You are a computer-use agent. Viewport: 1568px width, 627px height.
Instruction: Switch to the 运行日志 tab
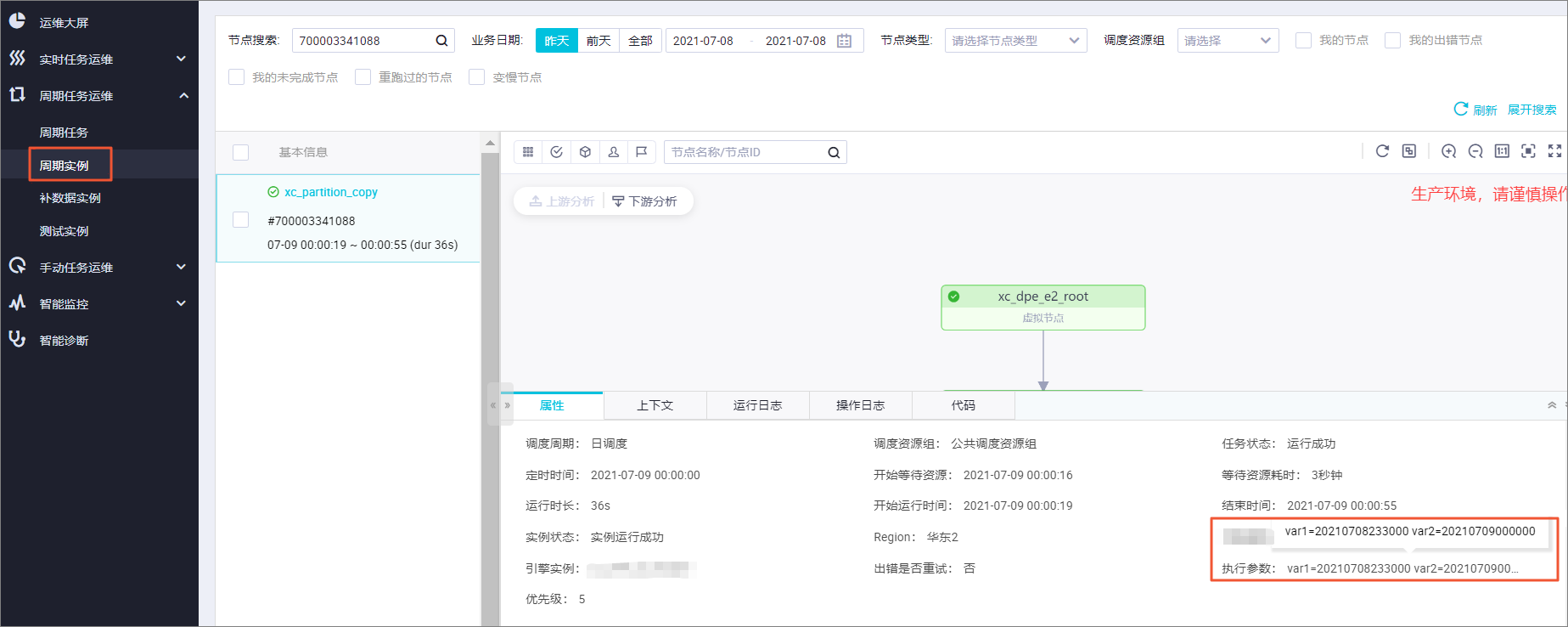pyautogui.click(x=758, y=405)
